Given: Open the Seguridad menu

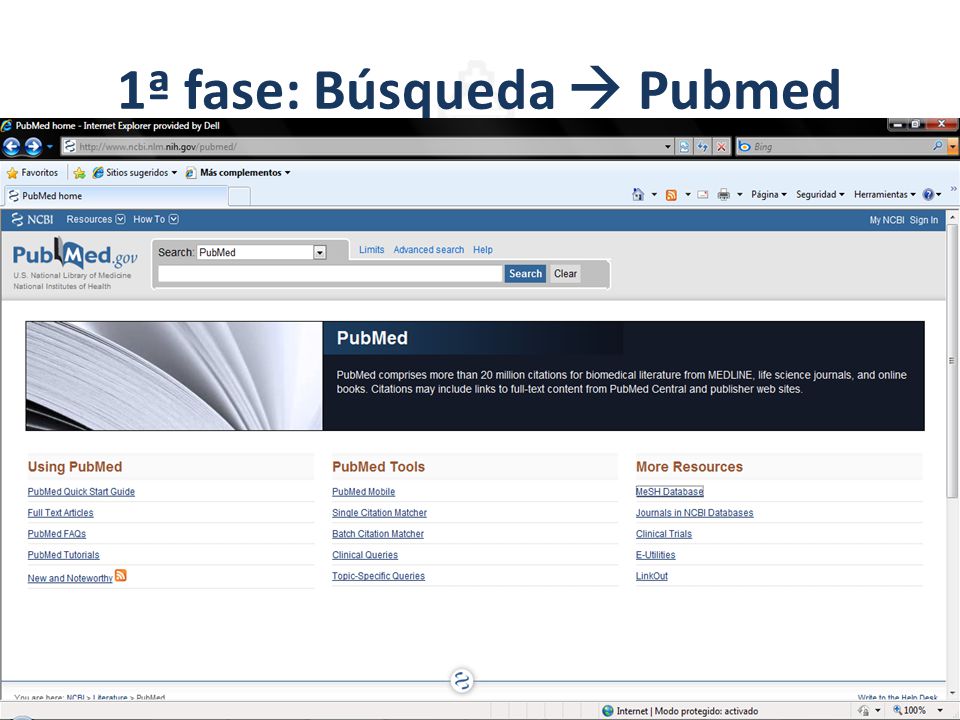Looking at the screenshot, I should [x=820, y=195].
